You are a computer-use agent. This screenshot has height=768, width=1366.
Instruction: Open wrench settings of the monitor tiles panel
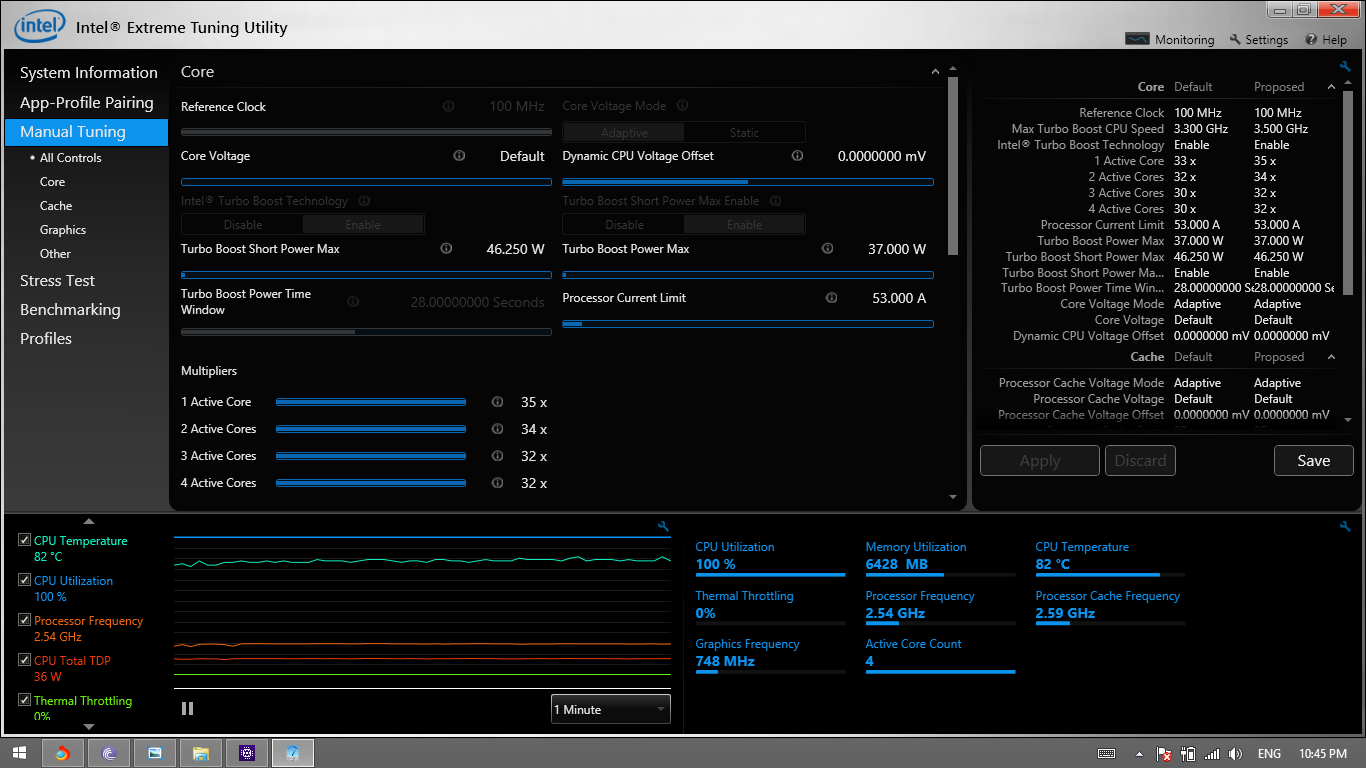[1345, 526]
